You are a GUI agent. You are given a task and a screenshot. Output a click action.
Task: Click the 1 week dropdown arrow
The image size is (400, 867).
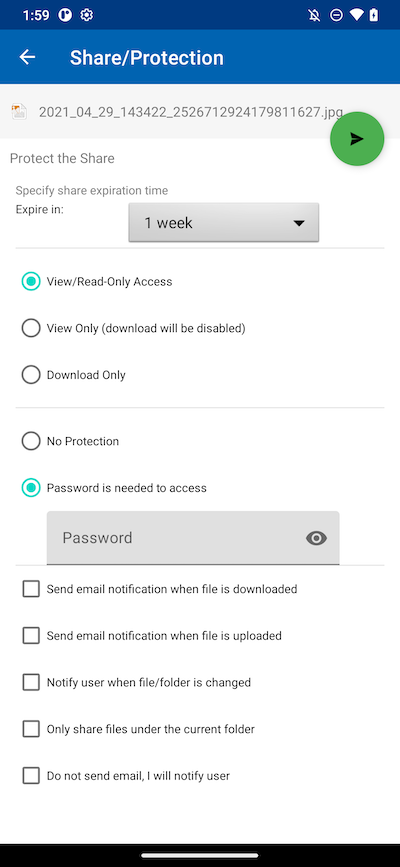(x=299, y=223)
